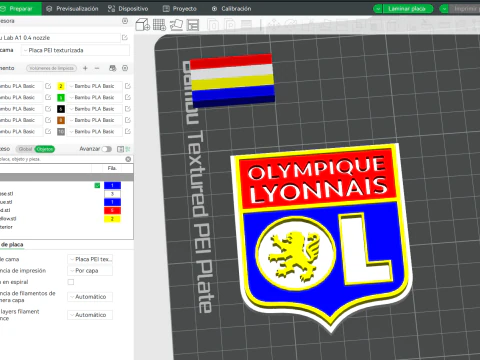
Task: Open Bambu PLA Basic dropdown for black filament 6
Action: (x=95, y=109)
